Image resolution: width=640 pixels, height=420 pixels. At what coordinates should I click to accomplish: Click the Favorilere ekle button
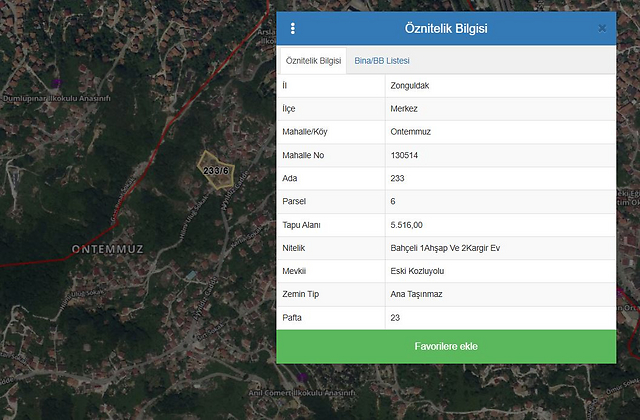pyautogui.click(x=446, y=346)
